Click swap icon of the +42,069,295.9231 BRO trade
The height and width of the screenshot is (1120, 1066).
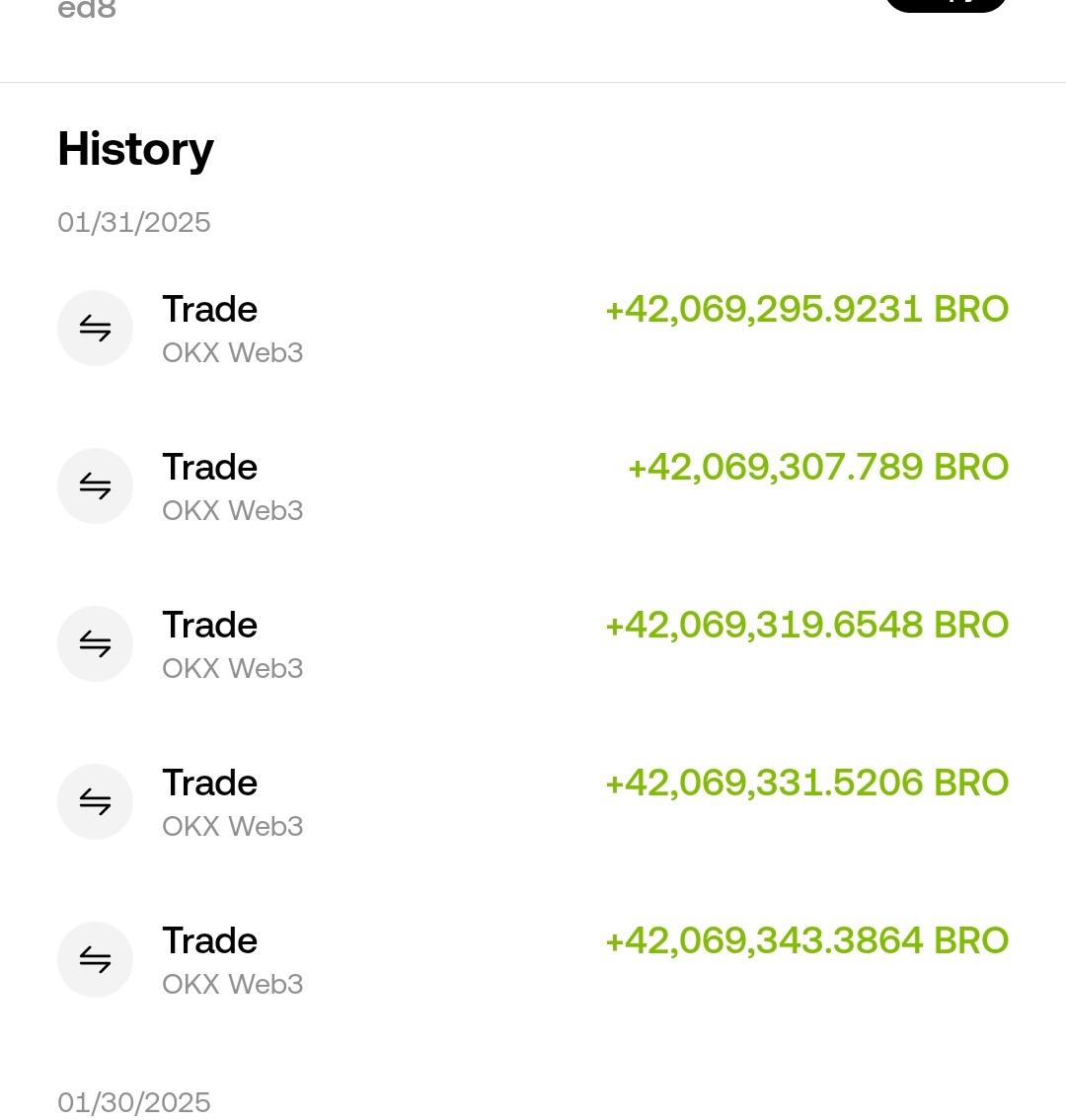95,329
